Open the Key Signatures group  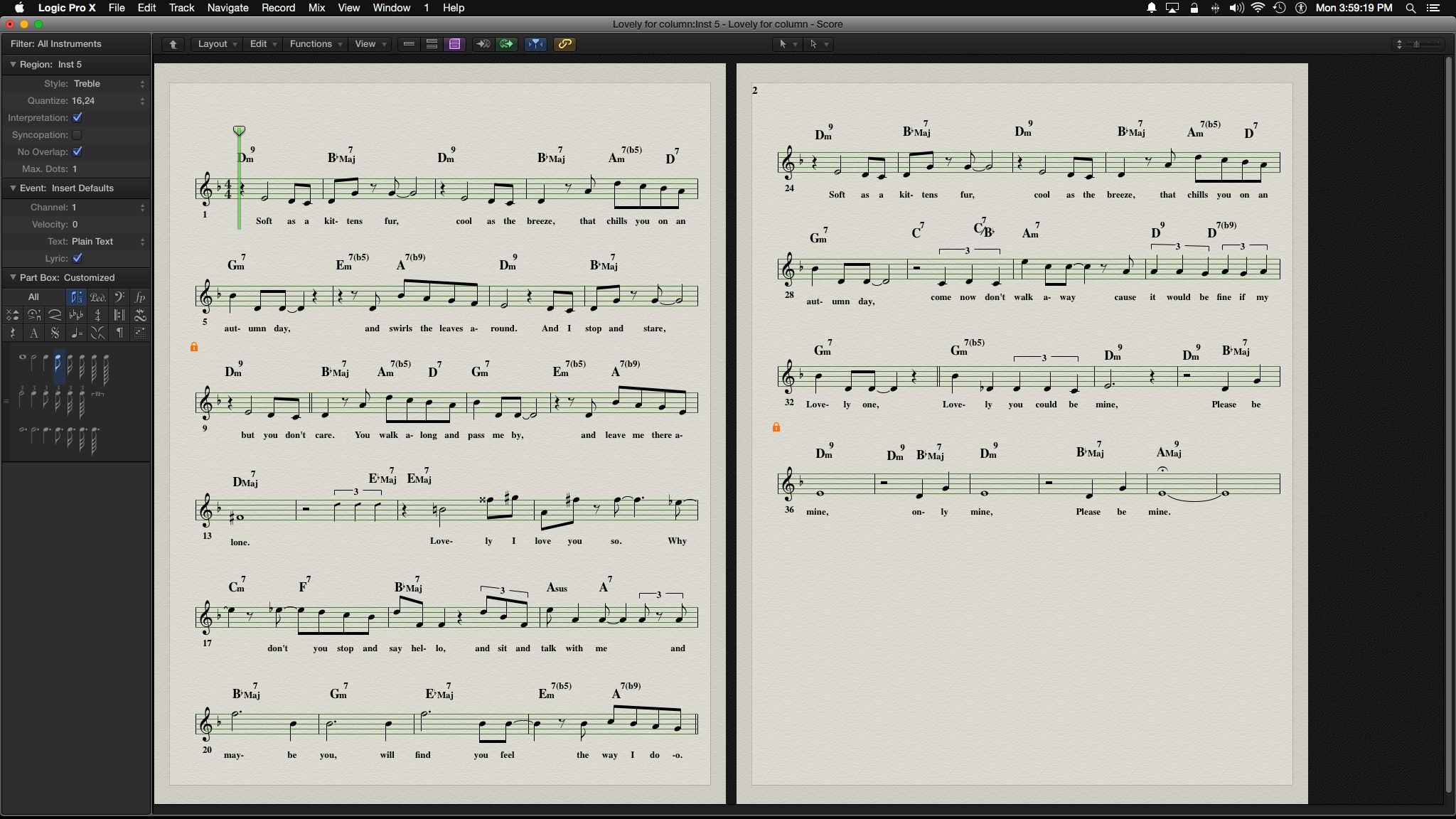(x=76, y=315)
